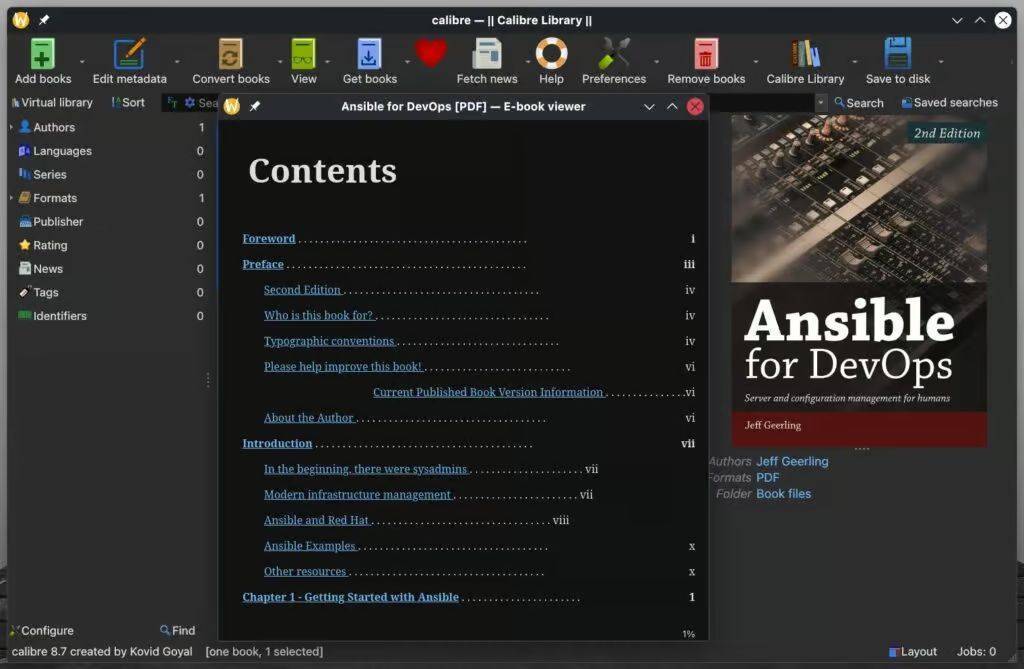Pin the E-book viewer window
Screen dimensions: 1024x669
(x=255, y=106)
